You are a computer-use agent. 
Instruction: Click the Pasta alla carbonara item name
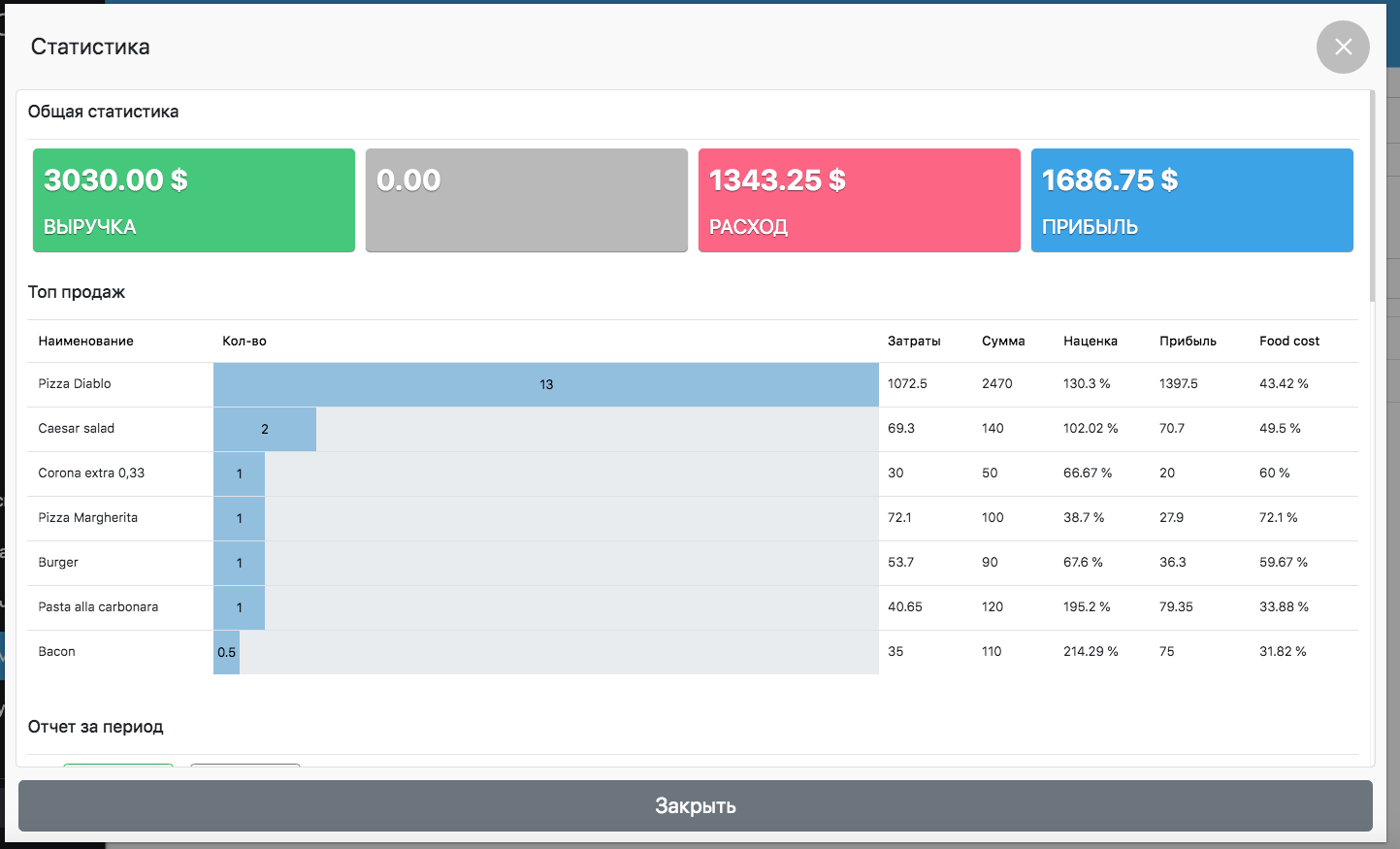point(98,607)
